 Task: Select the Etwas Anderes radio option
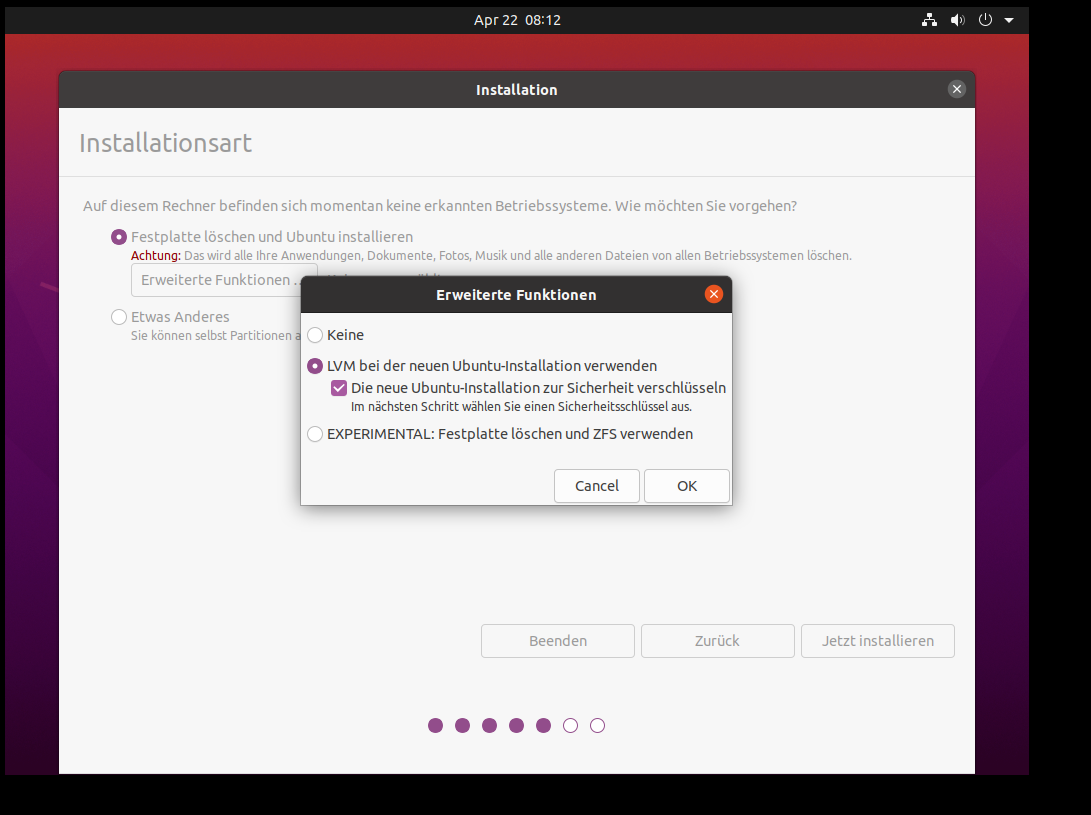[119, 317]
